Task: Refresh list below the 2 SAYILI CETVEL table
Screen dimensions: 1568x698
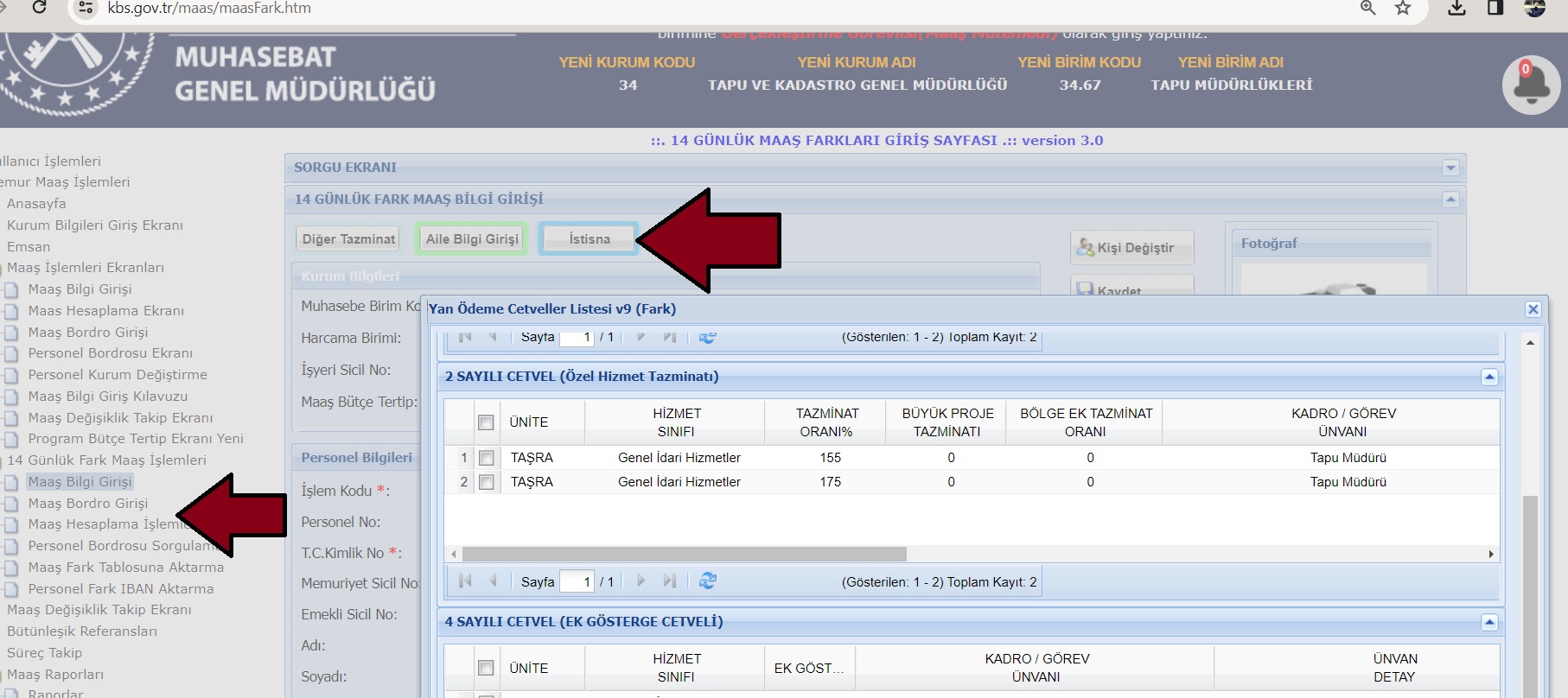Action: [x=707, y=581]
